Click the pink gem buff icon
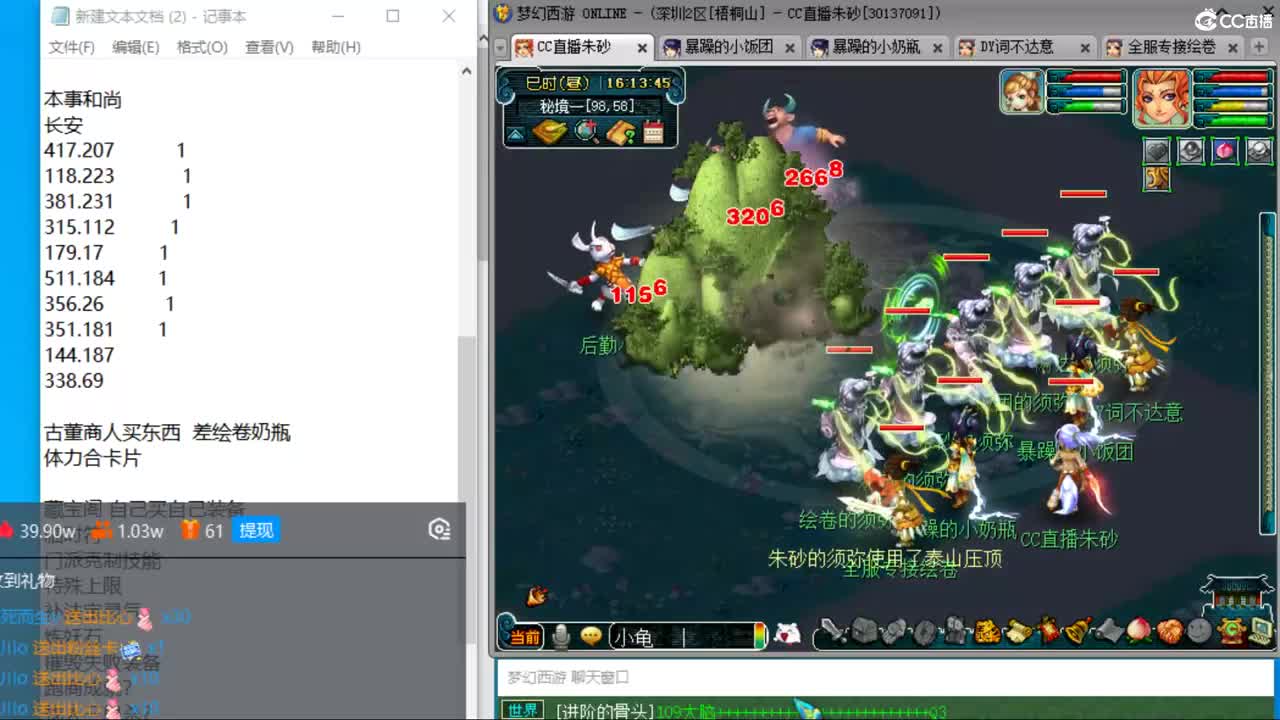The height and width of the screenshot is (720, 1280). (1225, 151)
